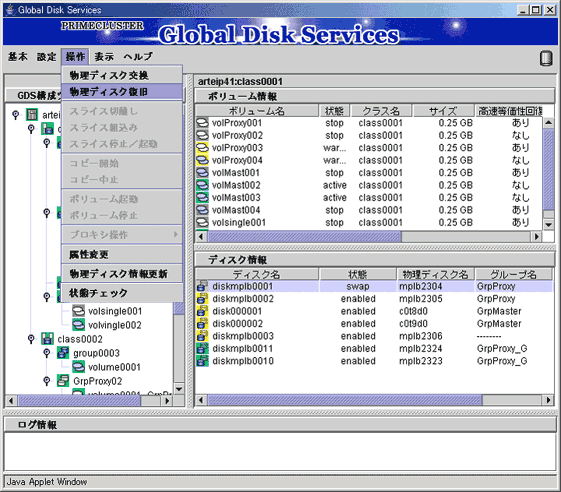This screenshot has height=492, width=561.
Task: Collapse the arteip41 root tree node
Action: pos(15,115)
